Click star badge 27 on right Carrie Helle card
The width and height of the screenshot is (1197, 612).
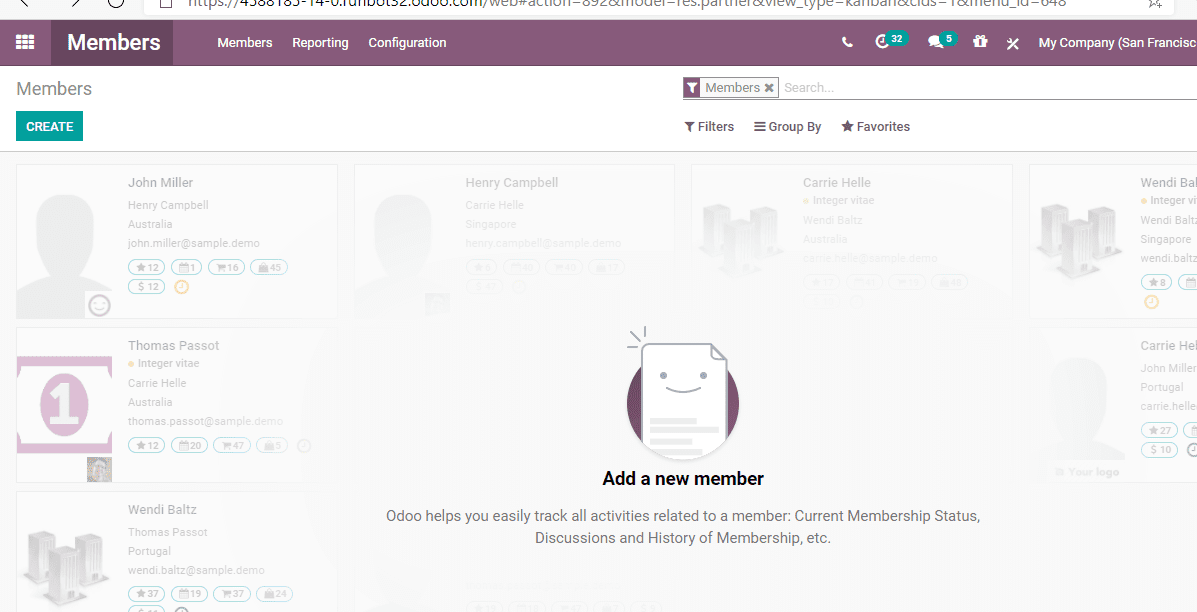click(1160, 430)
